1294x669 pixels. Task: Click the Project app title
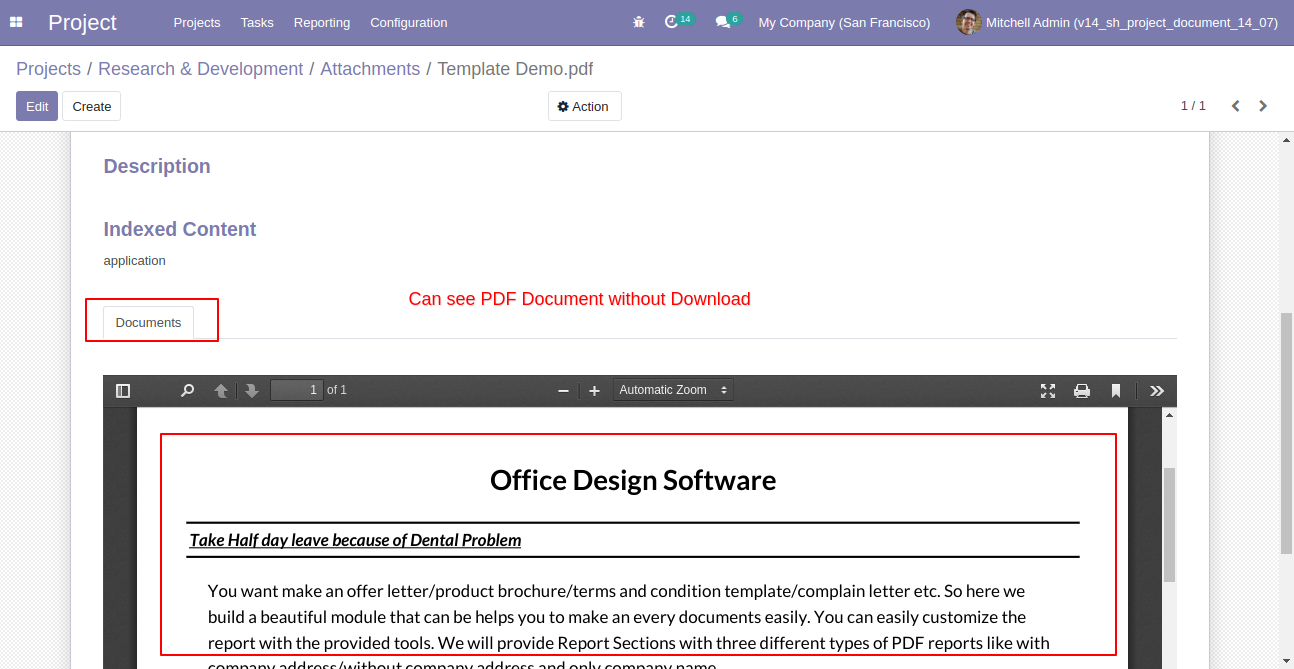pos(82,22)
